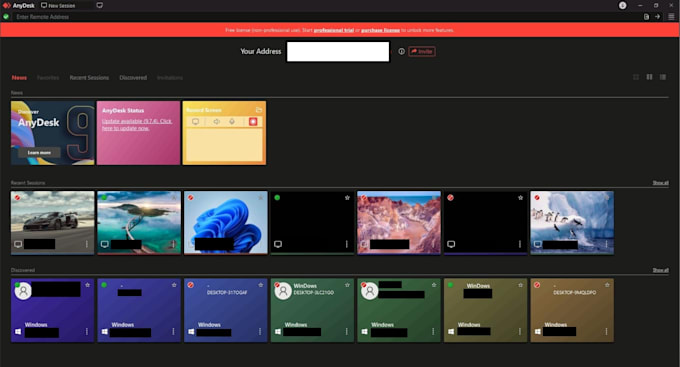Open the New Session tab
680x367 pixels.
58,6
